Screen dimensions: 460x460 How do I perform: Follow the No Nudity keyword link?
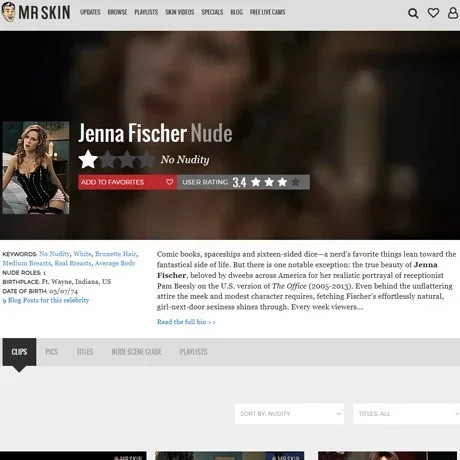point(54,254)
